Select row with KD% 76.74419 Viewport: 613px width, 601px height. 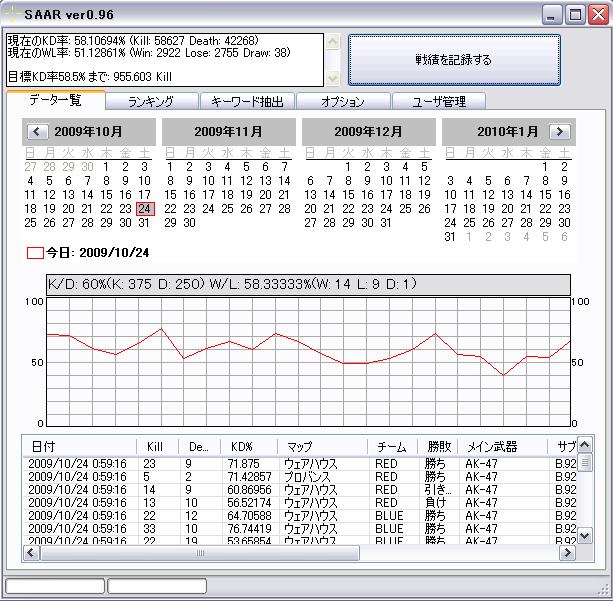click(299, 528)
